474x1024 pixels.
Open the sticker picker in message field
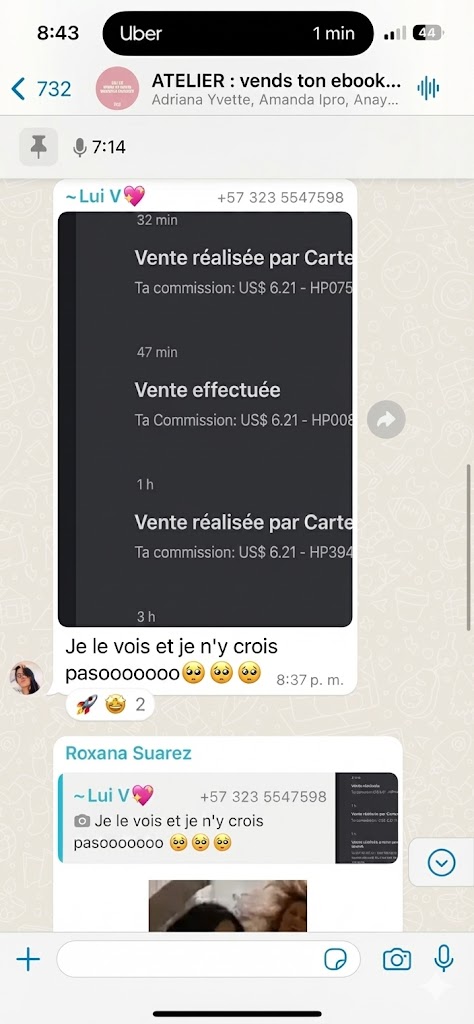[x=336, y=959]
